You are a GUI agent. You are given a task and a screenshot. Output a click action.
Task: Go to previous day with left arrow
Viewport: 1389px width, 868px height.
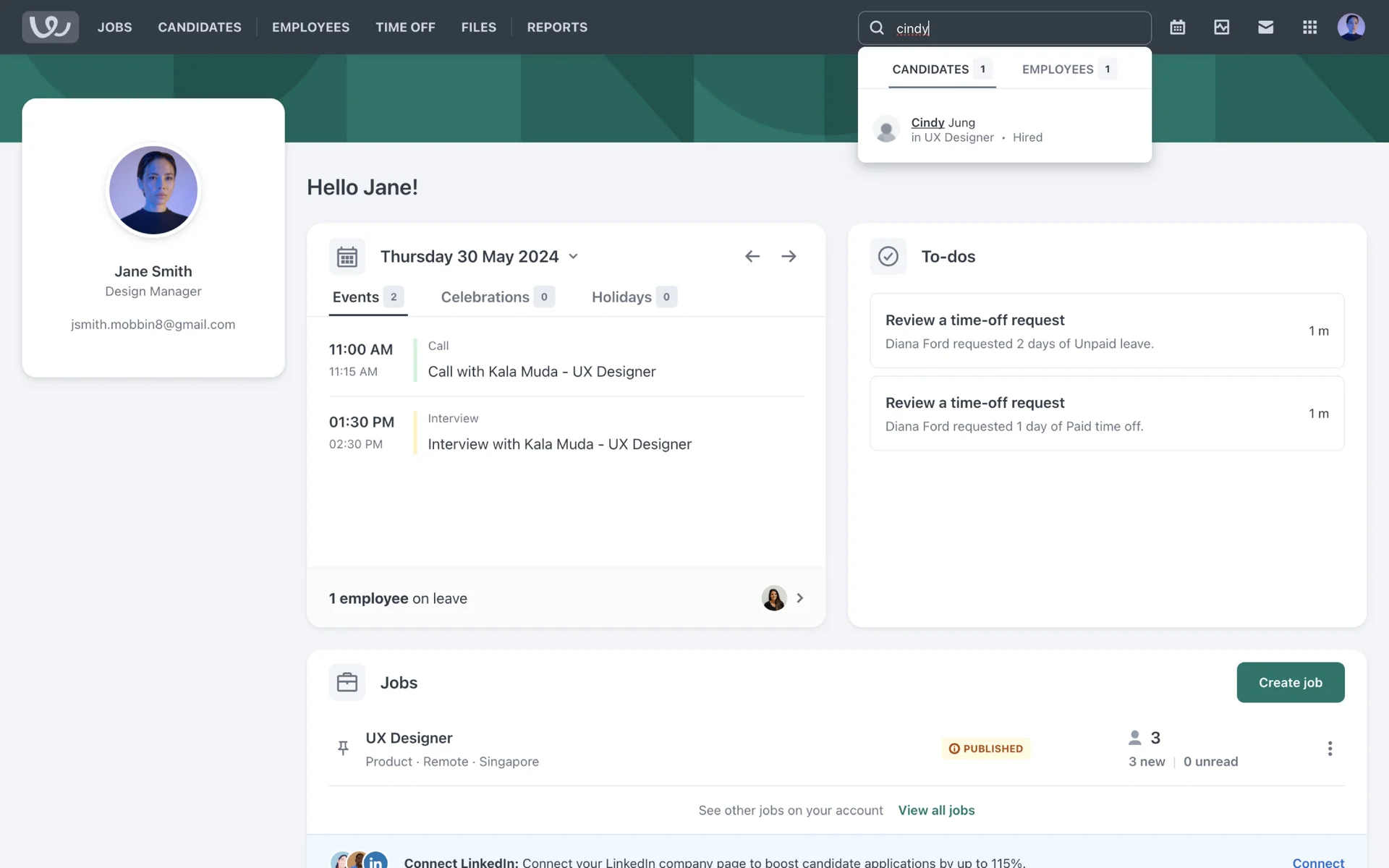(752, 256)
